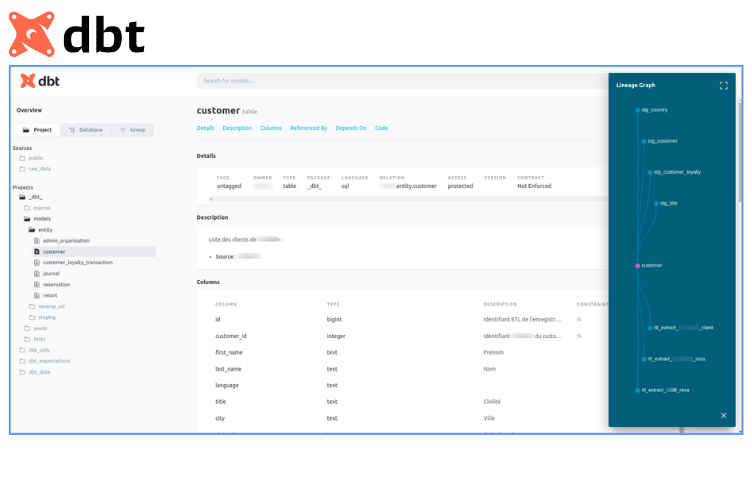Close the Lineage Graph panel
The width and height of the screenshot is (752, 500).
tap(723, 415)
